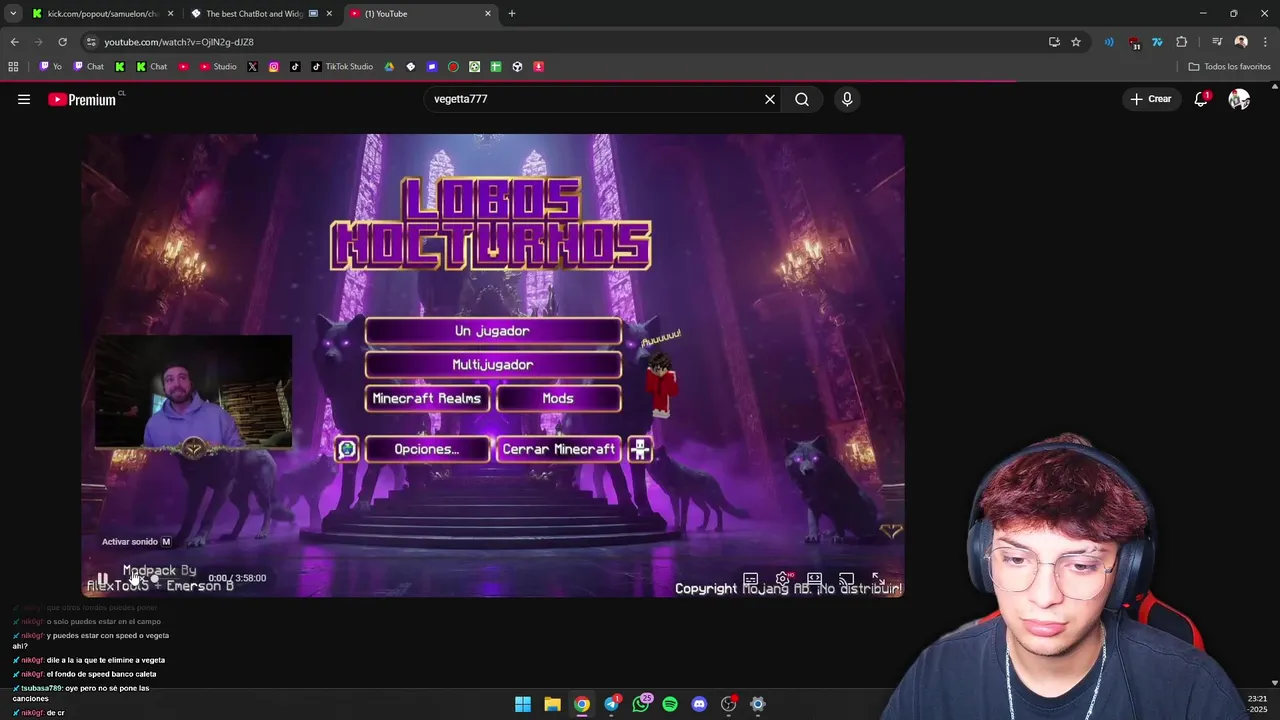Image resolution: width=1280 pixels, height=720 pixels.
Task: Open the Chrome three-dot menu
Action: click(x=1265, y=42)
